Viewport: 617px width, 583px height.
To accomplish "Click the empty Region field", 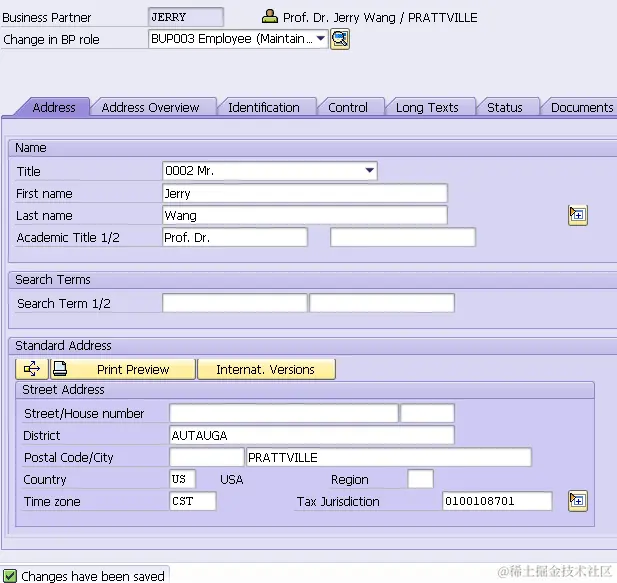I will point(421,479).
